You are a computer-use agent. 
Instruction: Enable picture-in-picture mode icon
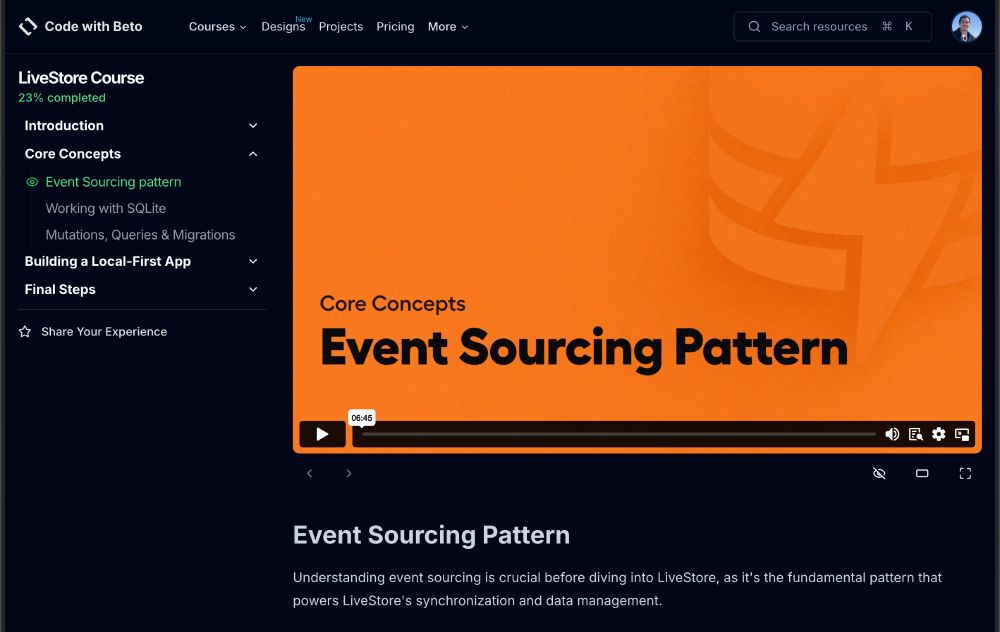[x=962, y=434]
